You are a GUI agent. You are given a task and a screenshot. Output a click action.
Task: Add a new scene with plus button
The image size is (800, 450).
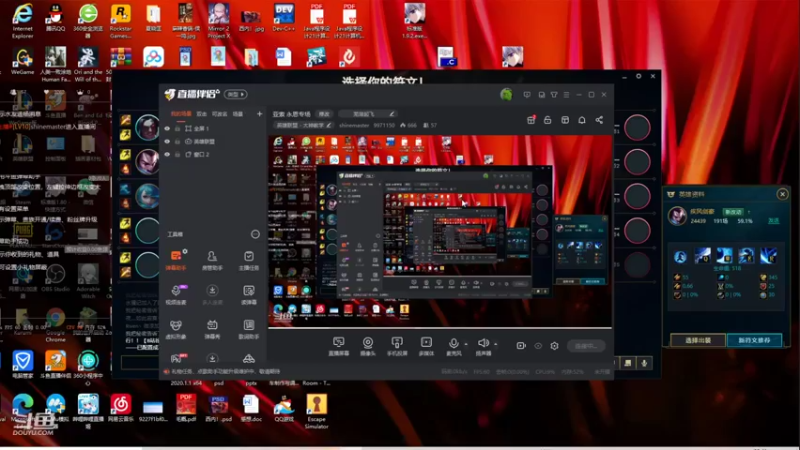point(259,114)
